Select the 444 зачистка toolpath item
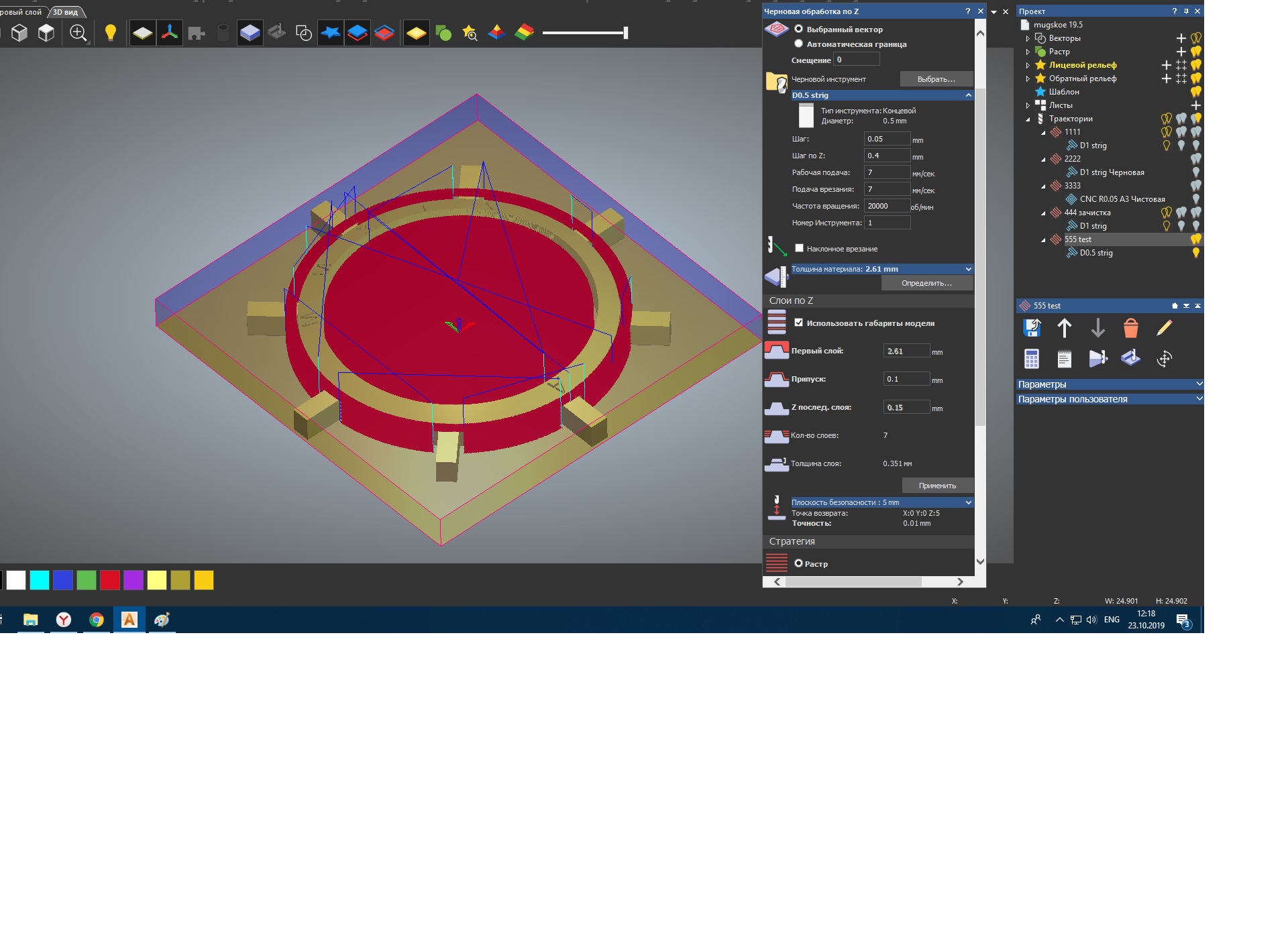The image size is (1288, 947). [x=1087, y=213]
